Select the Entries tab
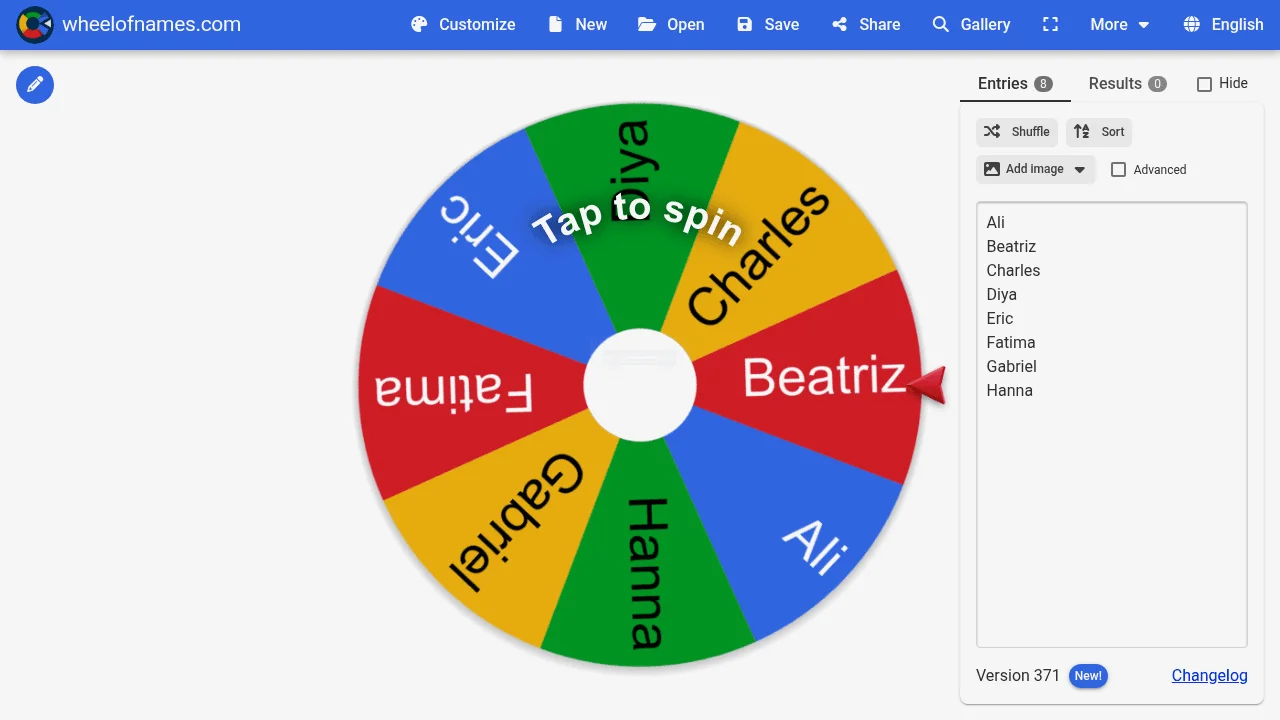 (1014, 84)
